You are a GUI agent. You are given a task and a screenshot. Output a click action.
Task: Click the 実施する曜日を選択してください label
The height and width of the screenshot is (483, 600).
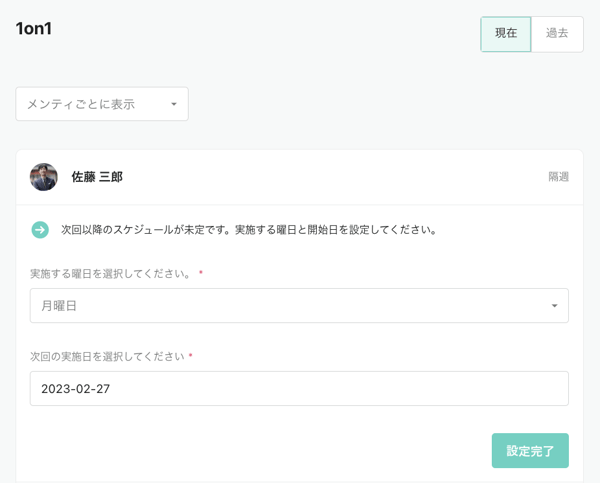[x=110, y=273]
